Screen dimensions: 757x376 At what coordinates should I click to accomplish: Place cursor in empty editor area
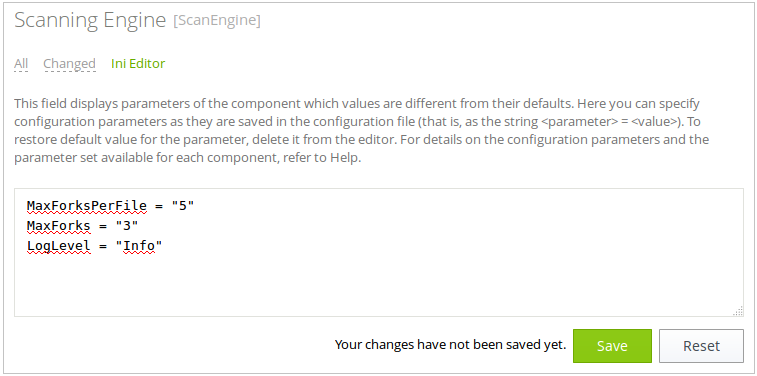click(x=378, y=285)
